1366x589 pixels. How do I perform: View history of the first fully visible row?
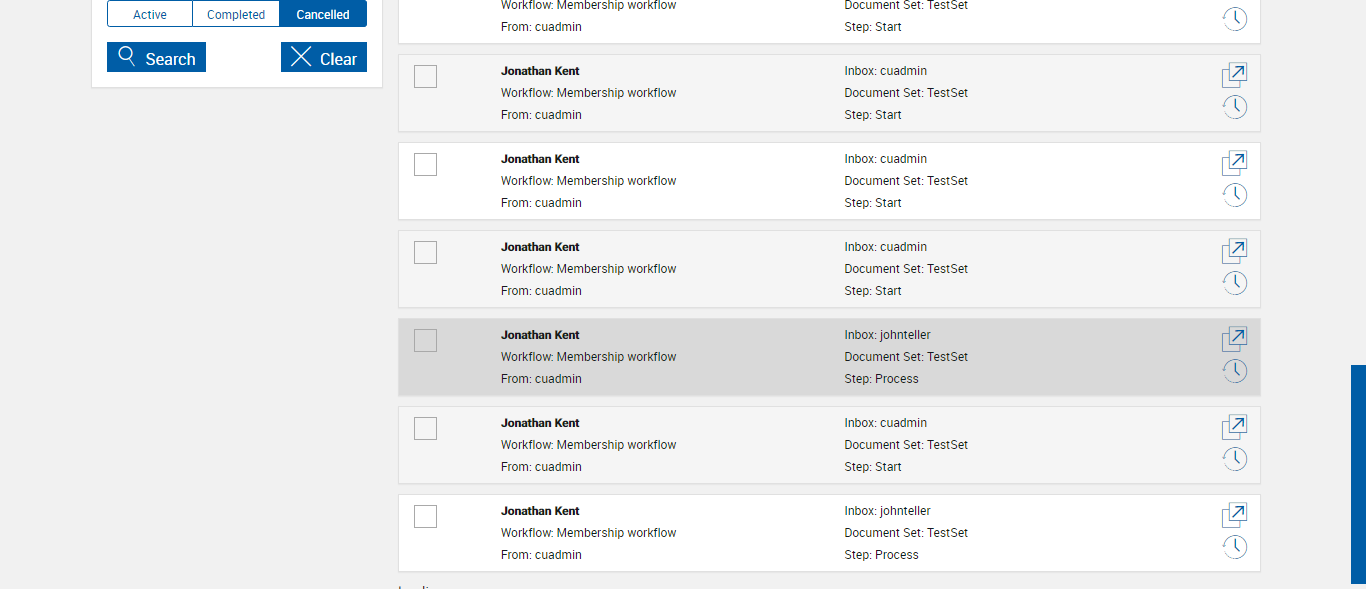[x=1235, y=107]
